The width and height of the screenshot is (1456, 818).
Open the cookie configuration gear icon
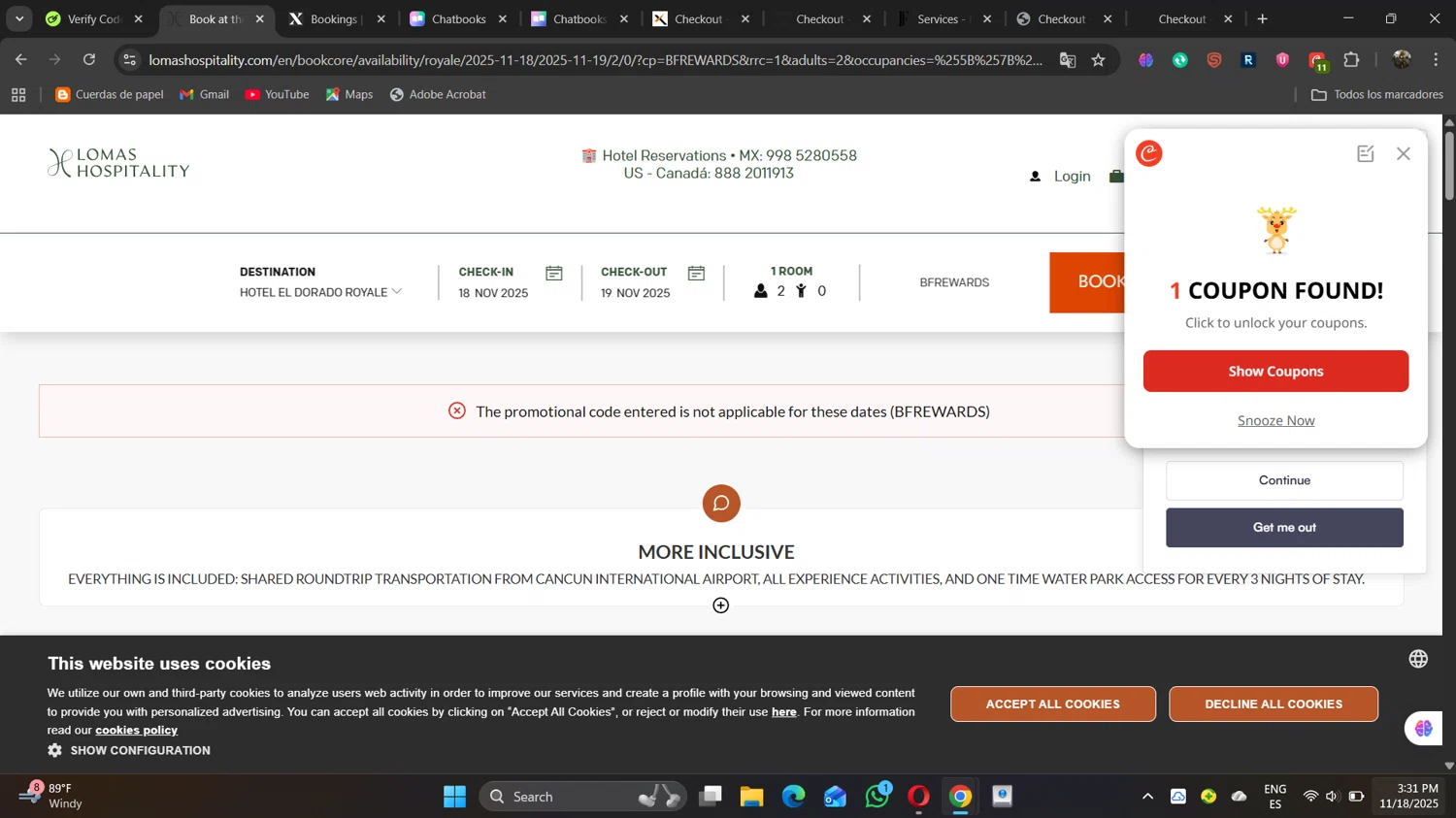click(x=54, y=750)
